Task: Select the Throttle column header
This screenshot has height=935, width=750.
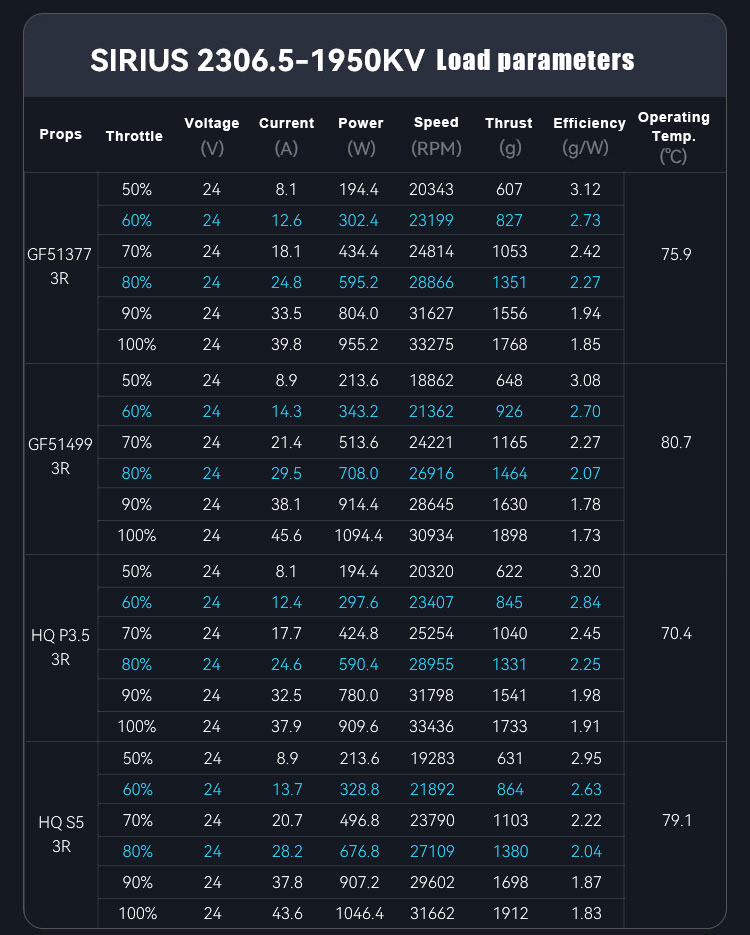Action: [x=134, y=135]
